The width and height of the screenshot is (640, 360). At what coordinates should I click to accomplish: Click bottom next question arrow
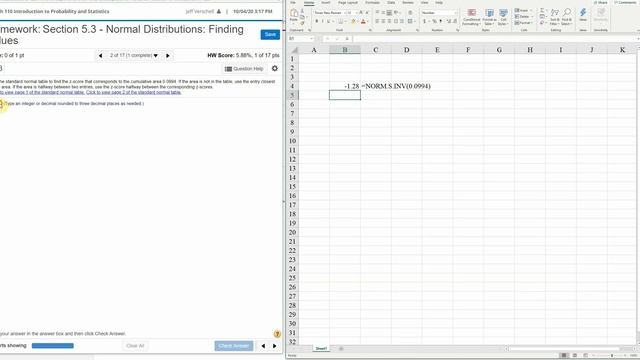[x=274, y=346]
